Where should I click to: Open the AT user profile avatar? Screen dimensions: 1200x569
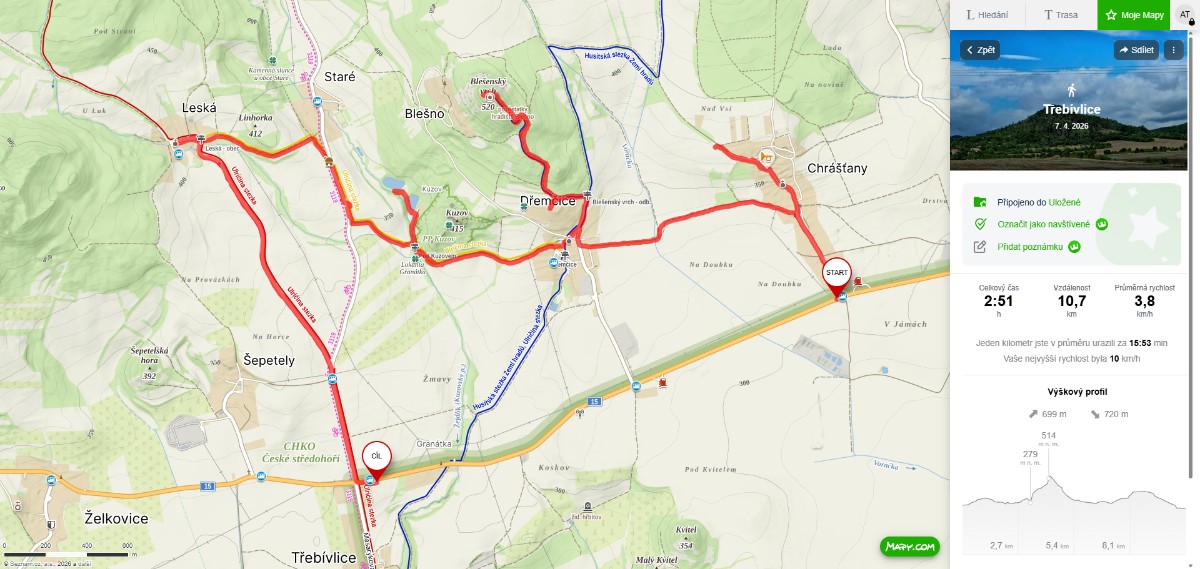coord(1185,15)
